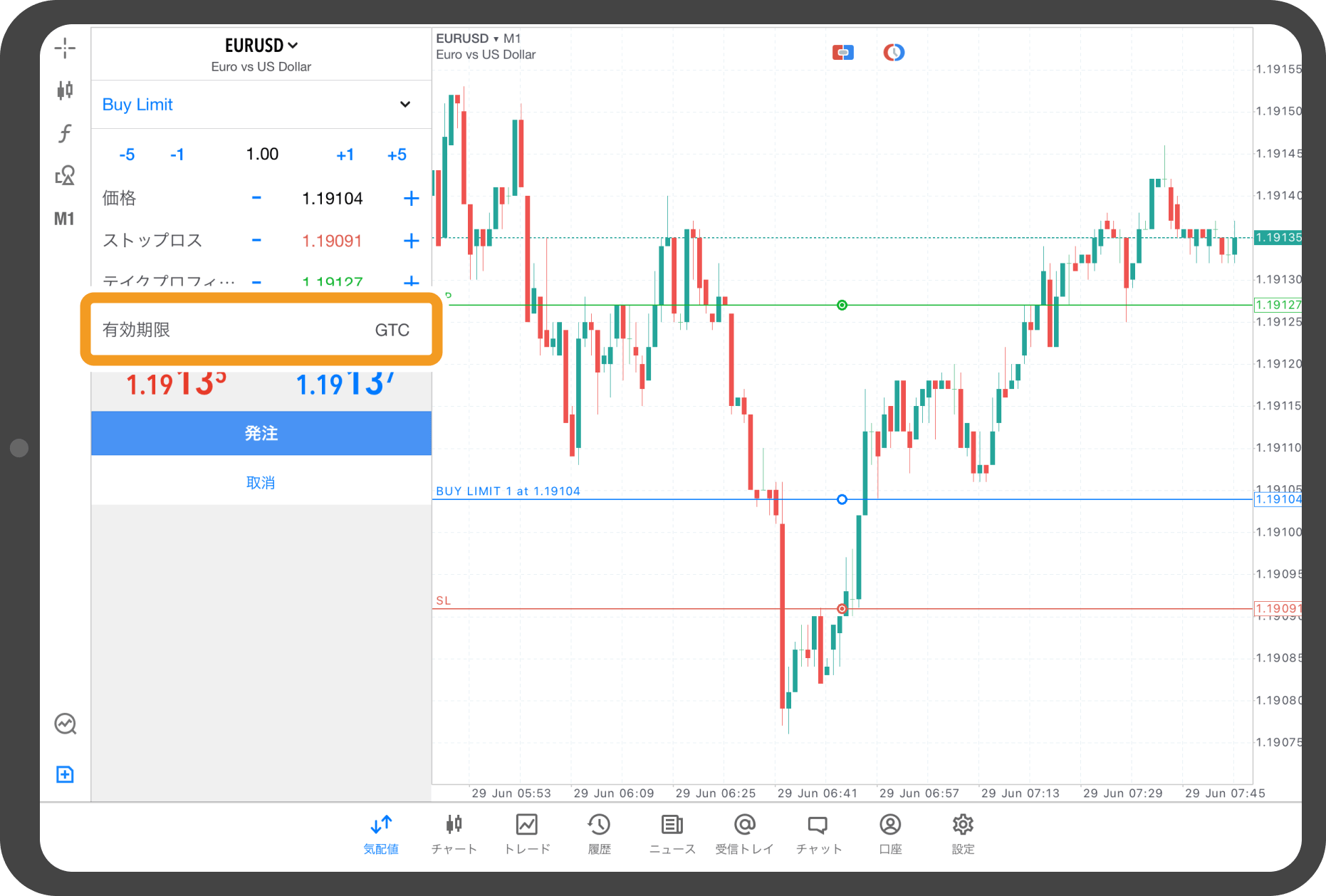Switch to the チャート chart tab

click(454, 834)
